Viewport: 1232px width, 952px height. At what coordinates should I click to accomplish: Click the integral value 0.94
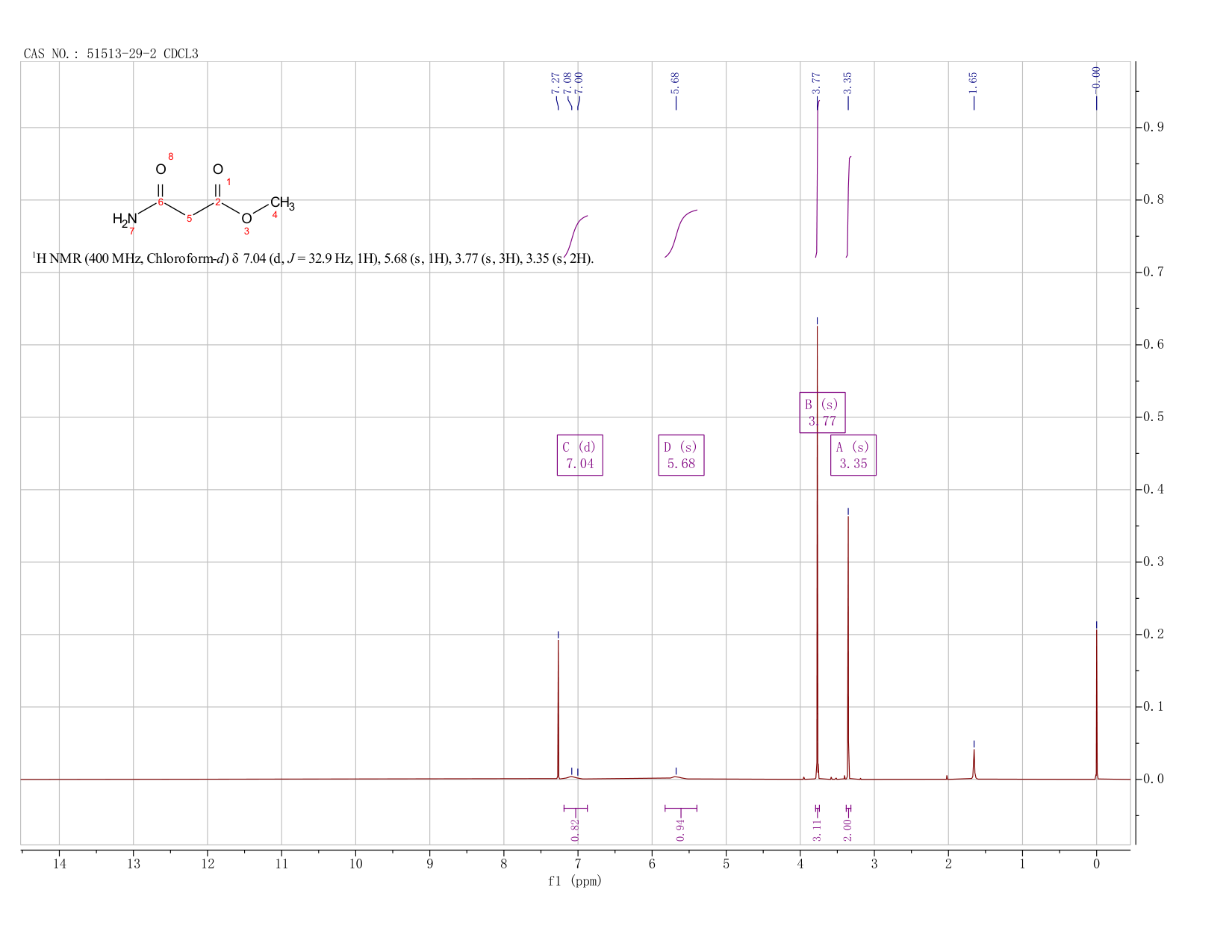click(681, 830)
